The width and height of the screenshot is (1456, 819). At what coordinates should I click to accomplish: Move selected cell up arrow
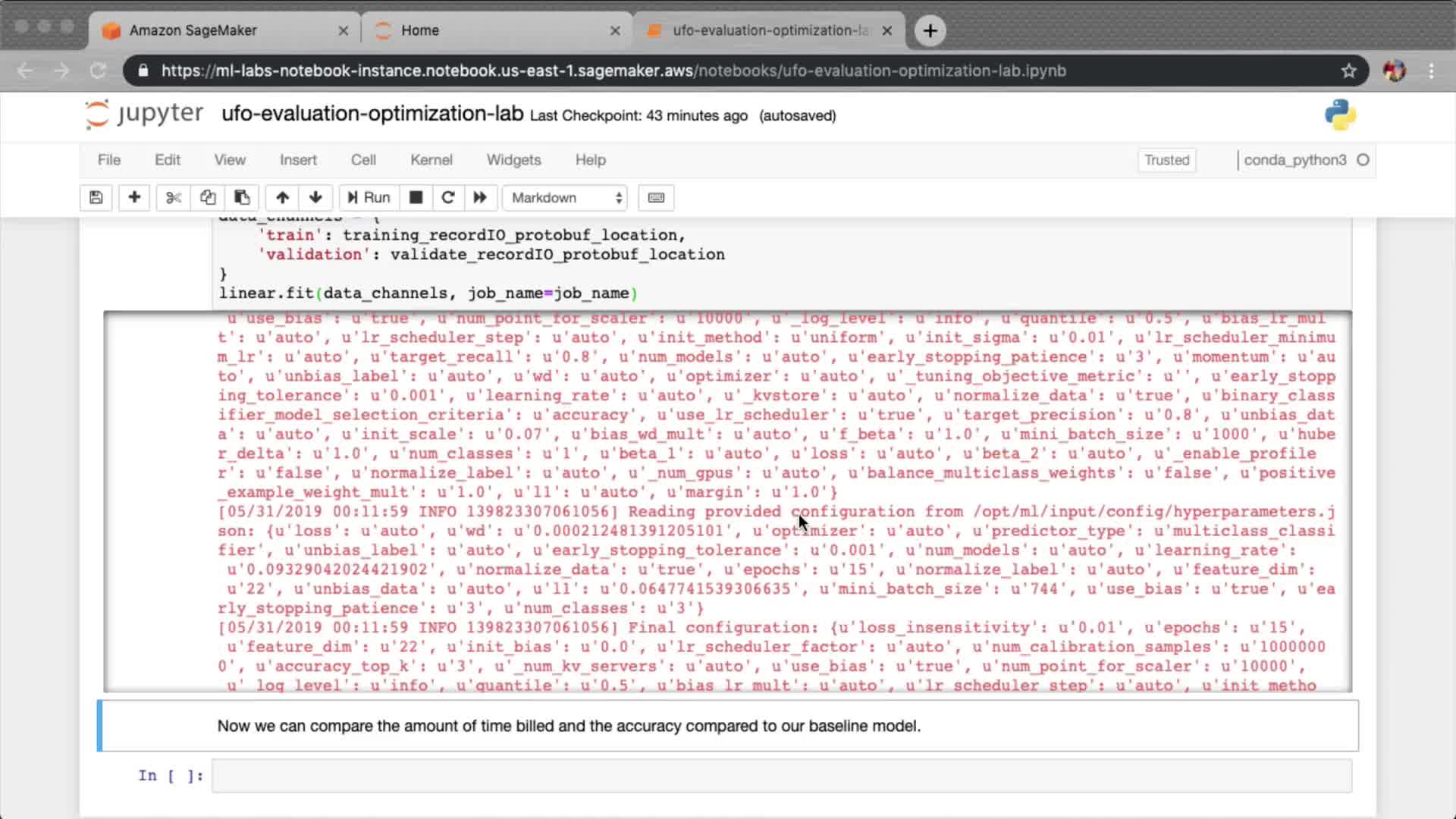point(282,197)
